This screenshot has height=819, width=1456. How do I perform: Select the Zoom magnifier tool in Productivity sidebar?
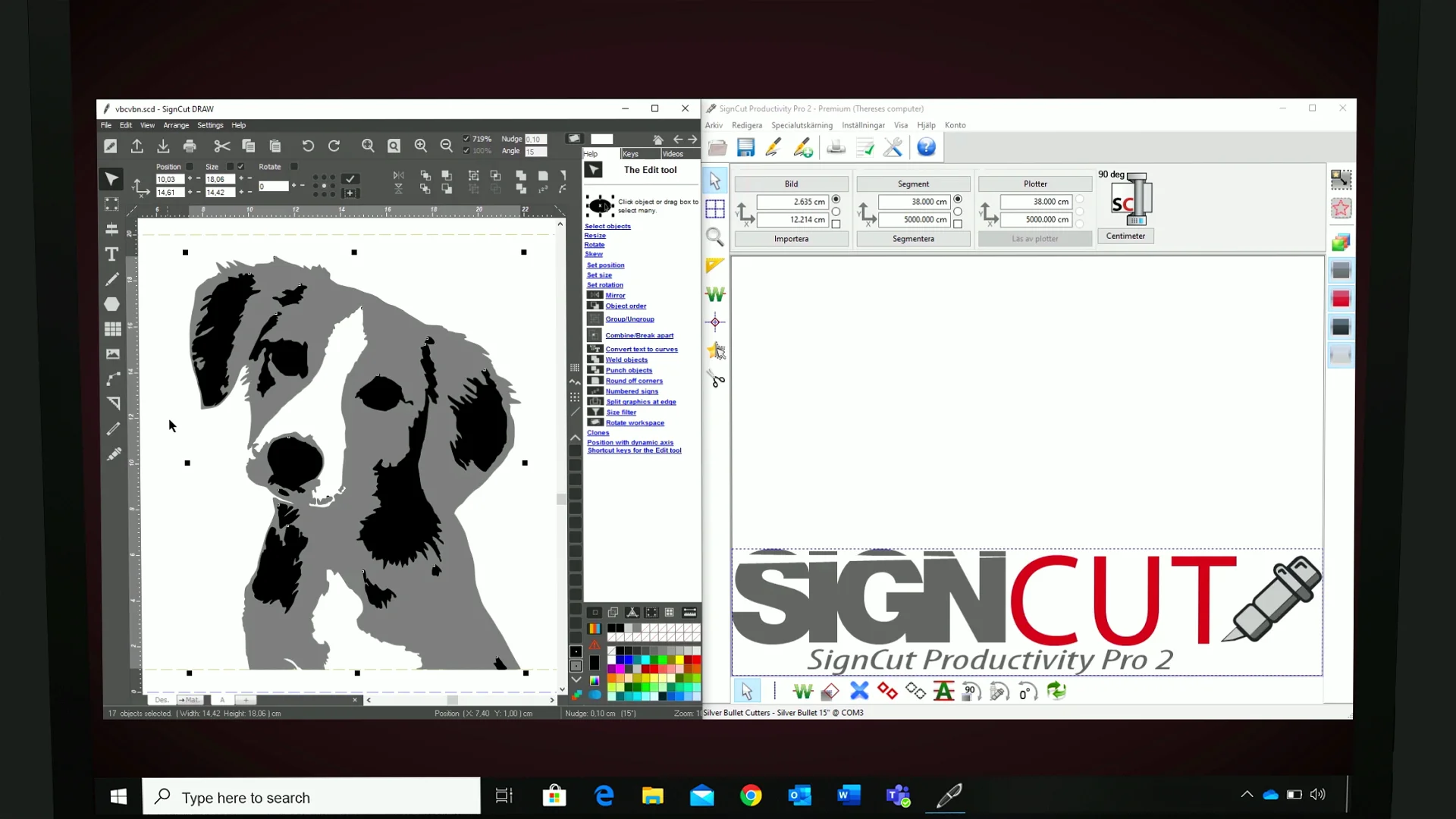click(x=715, y=237)
